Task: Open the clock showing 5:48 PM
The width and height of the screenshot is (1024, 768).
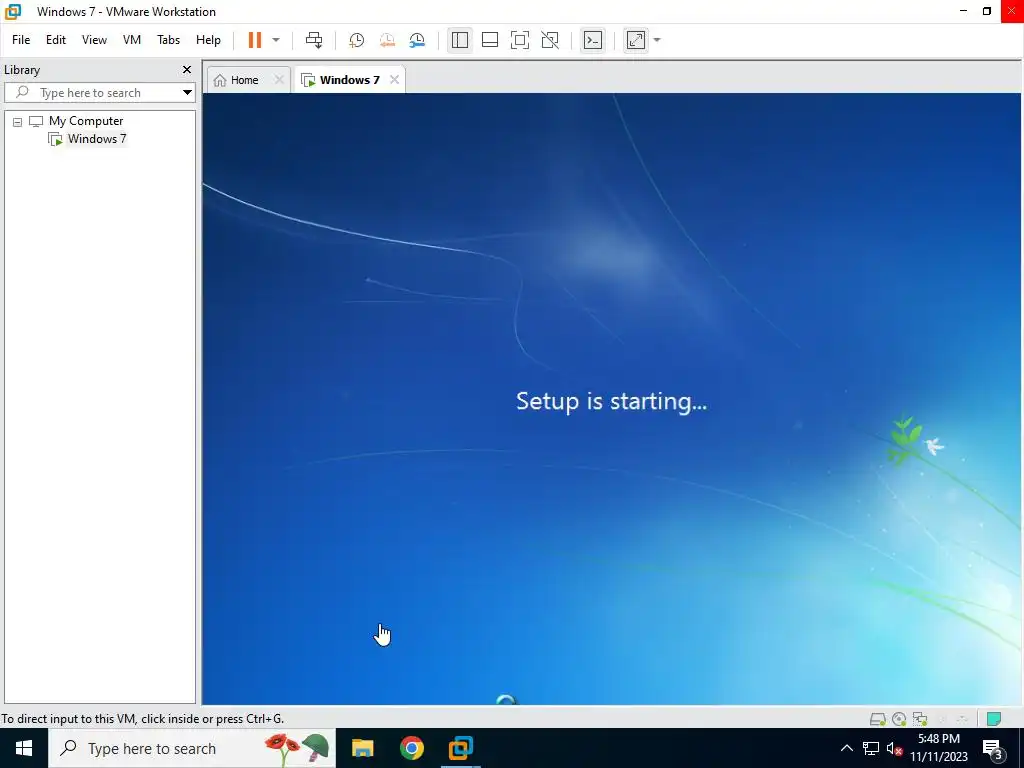Action: pyautogui.click(x=939, y=748)
